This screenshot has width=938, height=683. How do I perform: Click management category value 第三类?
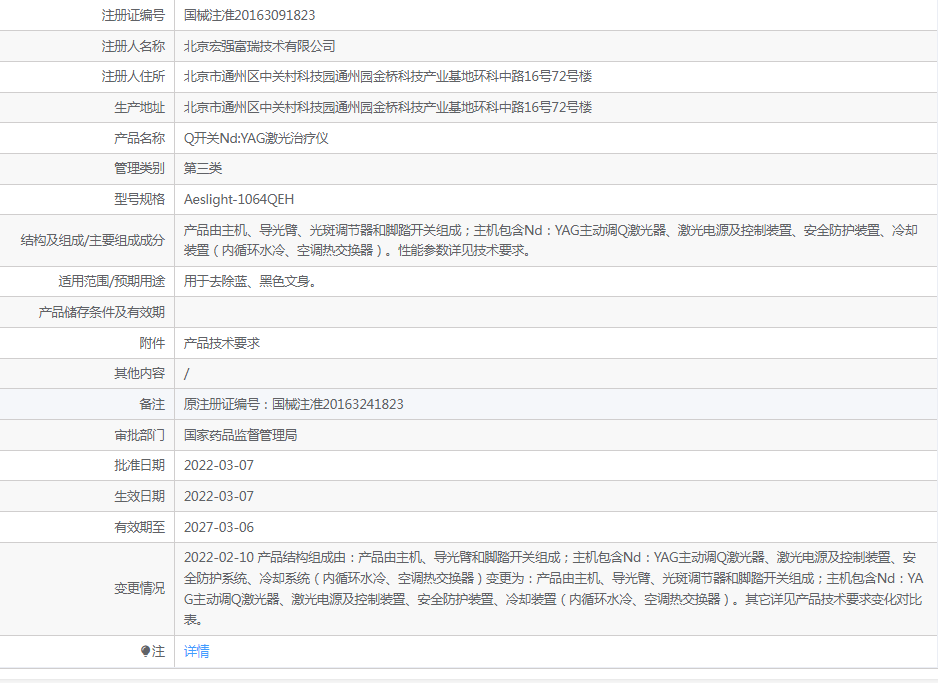coord(203,168)
